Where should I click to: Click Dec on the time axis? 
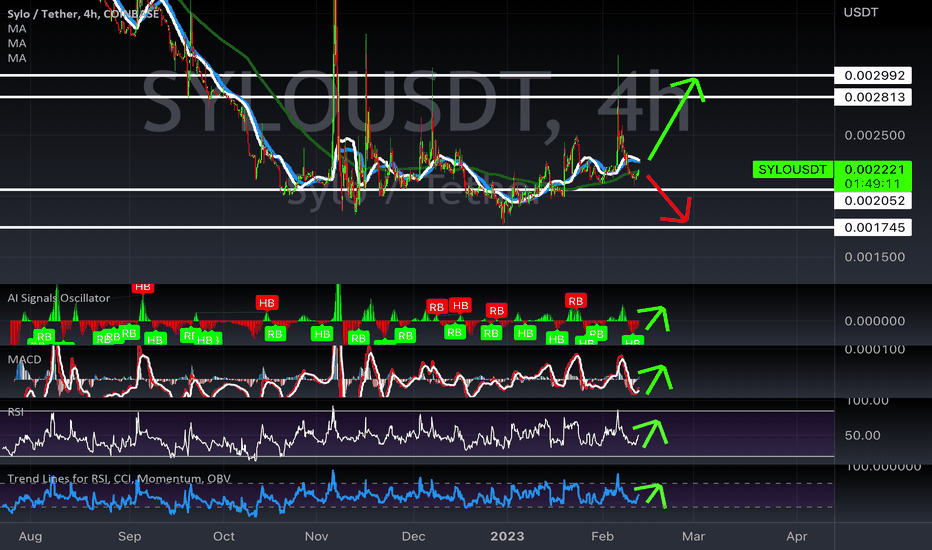click(413, 536)
